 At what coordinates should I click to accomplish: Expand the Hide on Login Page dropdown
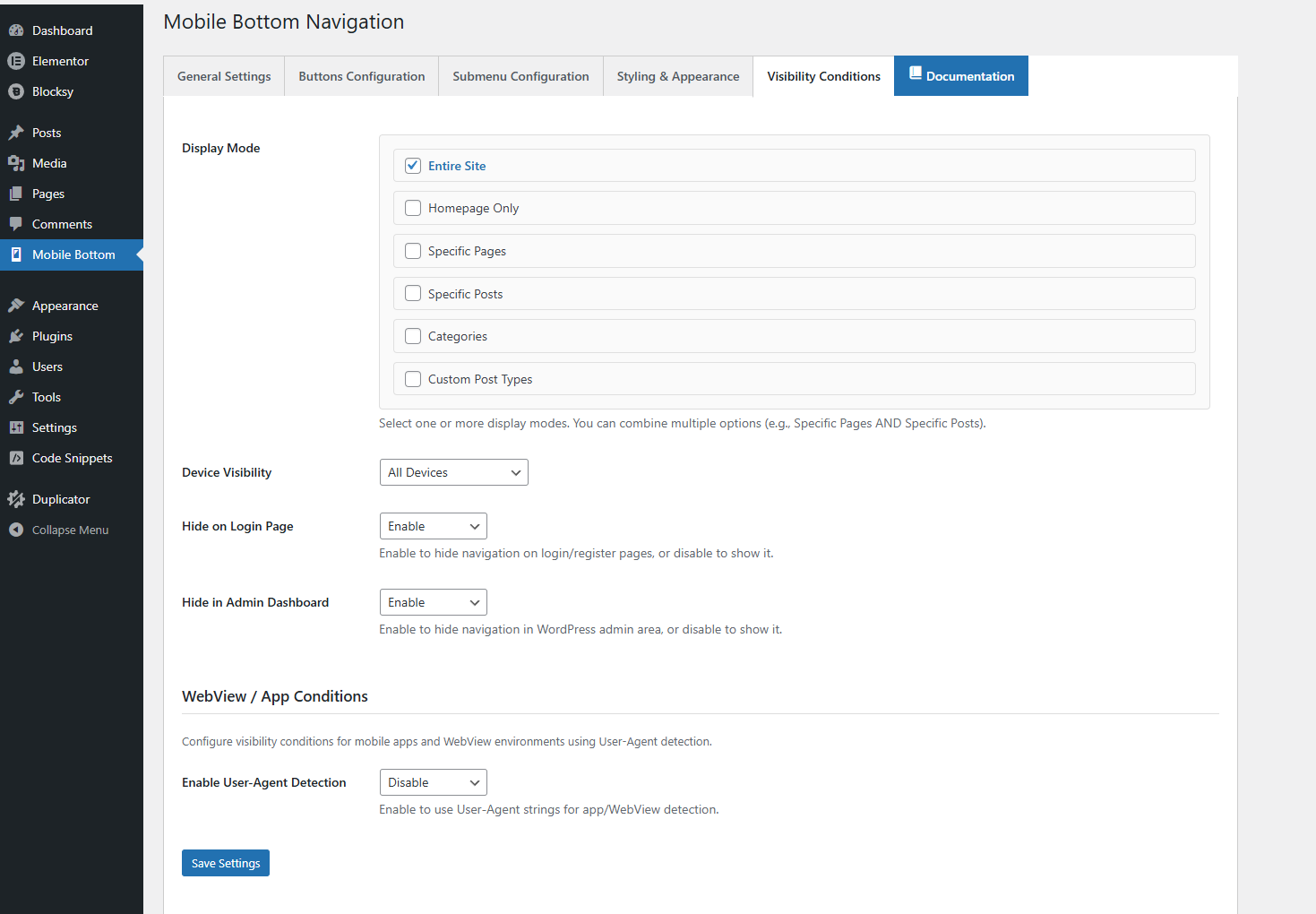(433, 526)
